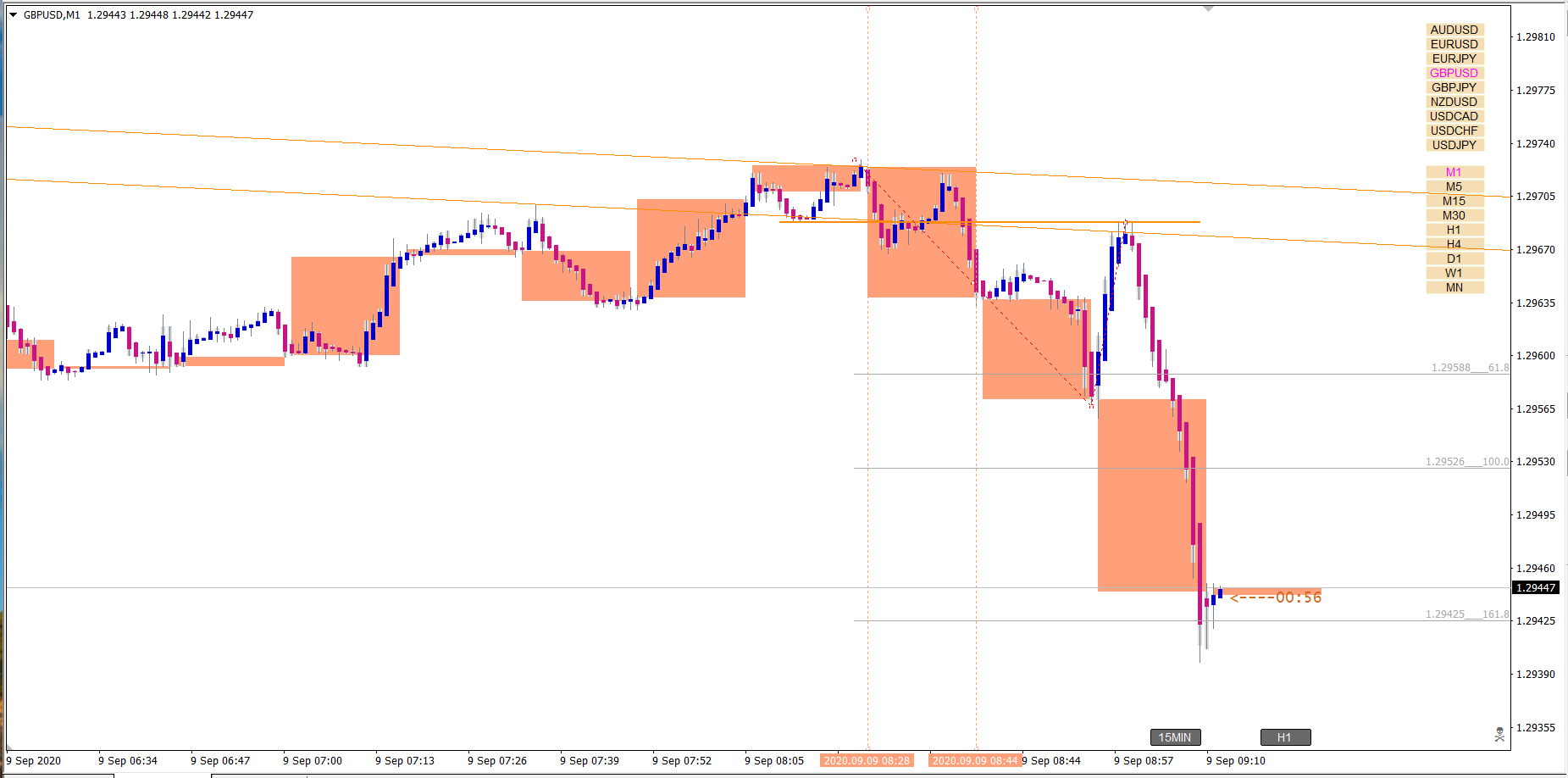
Task: Select the highlighted M1 timeframe
Action: point(1454,172)
